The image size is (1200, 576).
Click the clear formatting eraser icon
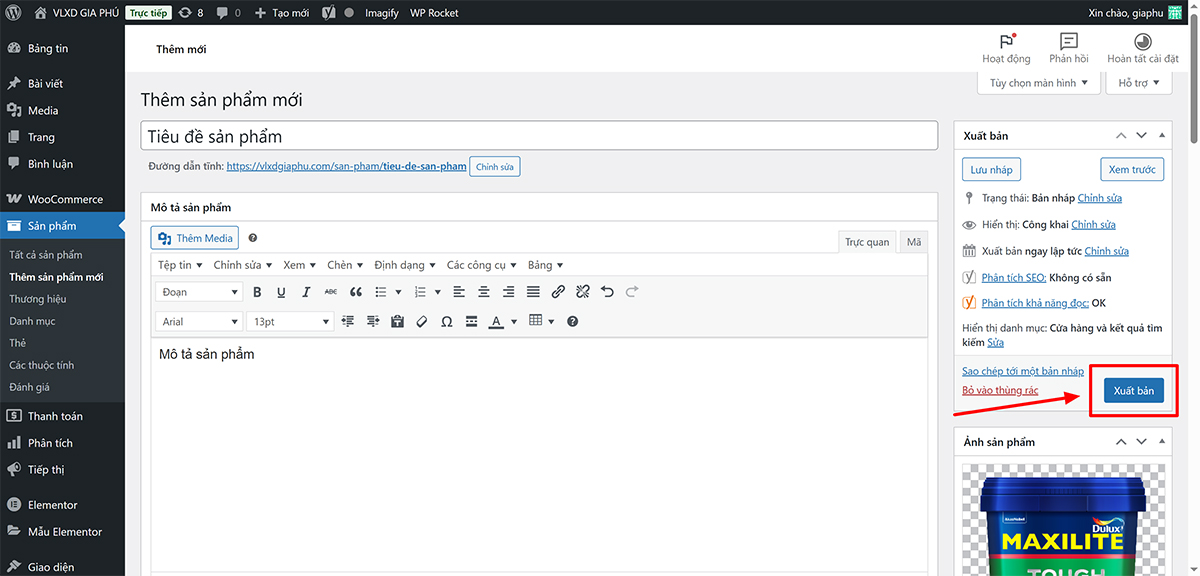(x=421, y=322)
